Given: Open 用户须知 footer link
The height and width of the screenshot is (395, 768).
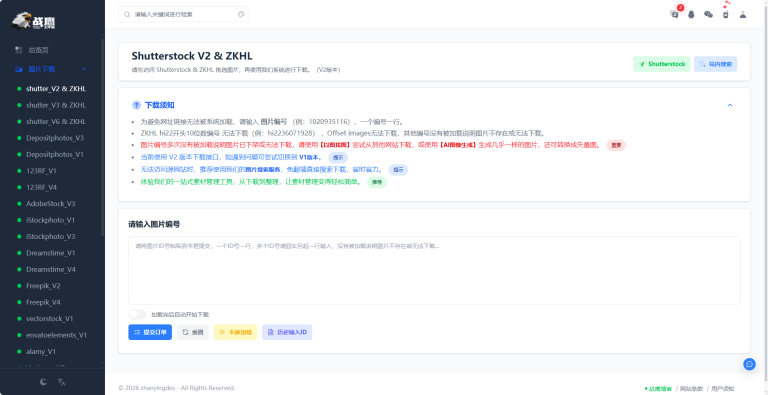Looking at the screenshot, I should 722,388.
